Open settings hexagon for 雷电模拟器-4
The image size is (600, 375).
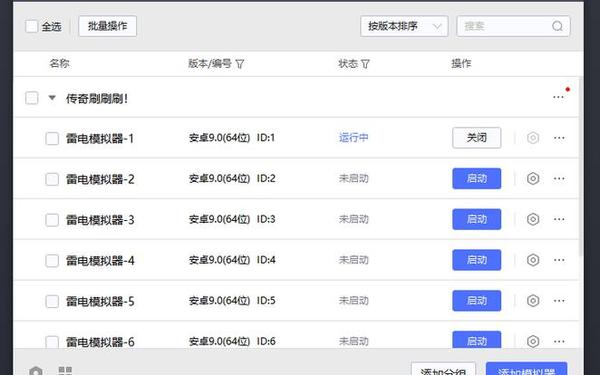pos(533,260)
